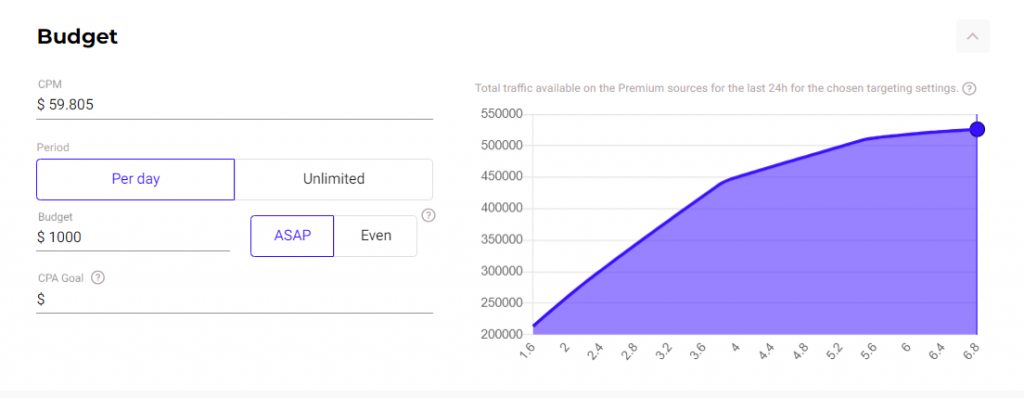Click the 200000 y-axis label

pos(501,335)
